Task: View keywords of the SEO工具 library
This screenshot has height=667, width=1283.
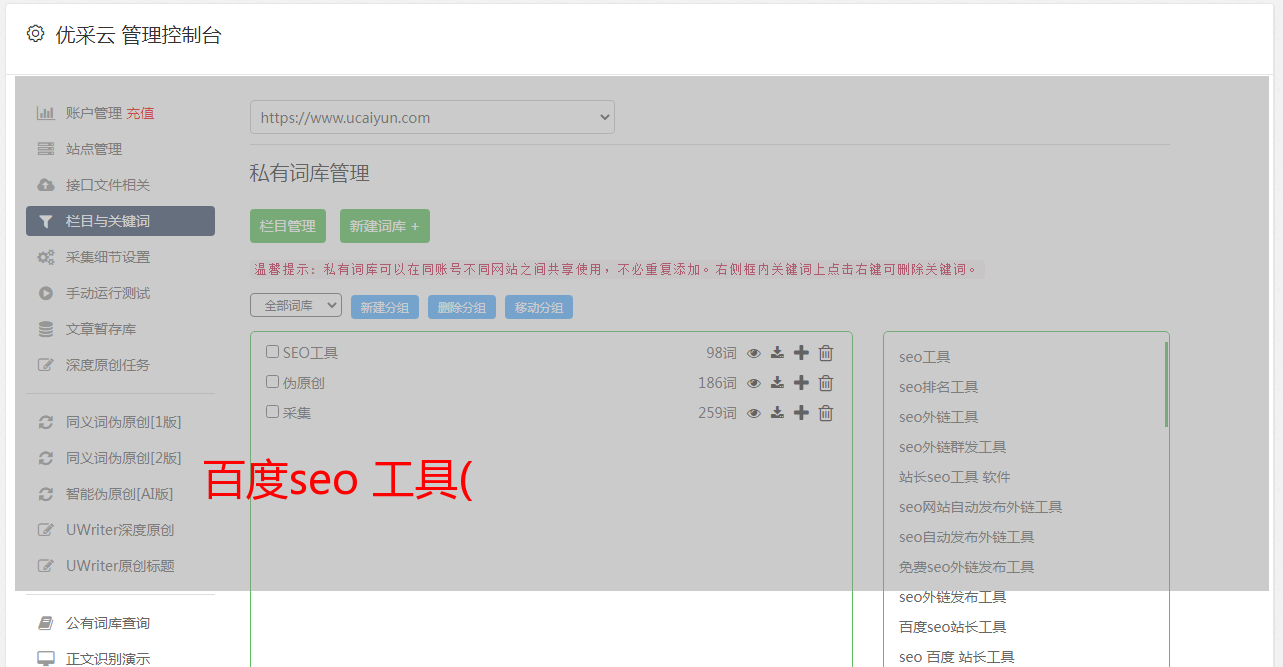Action: 754,353
